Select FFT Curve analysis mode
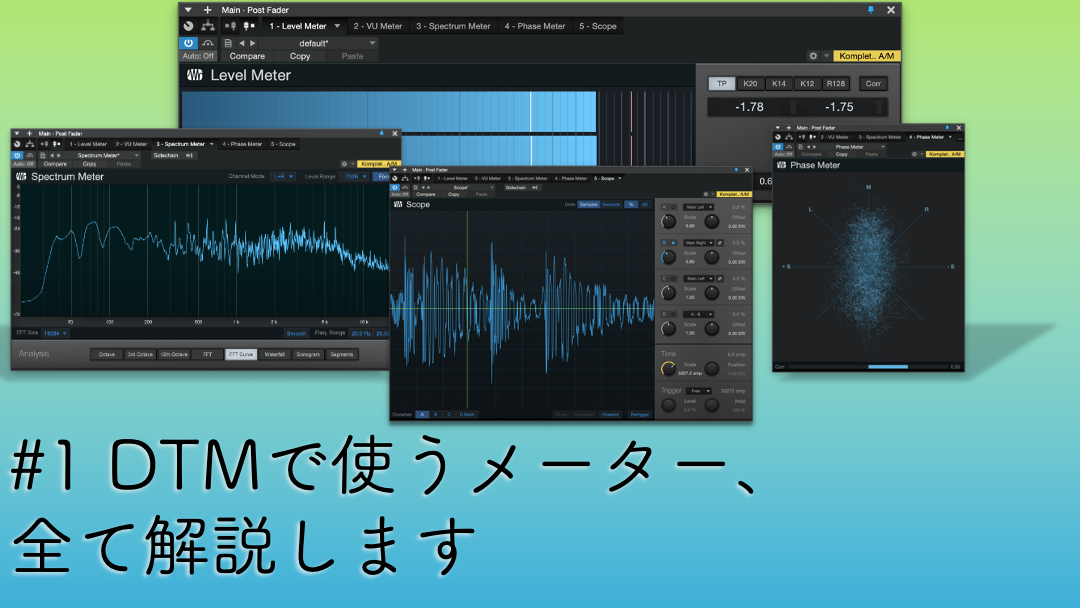This screenshot has width=1080, height=608. tap(241, 354)
